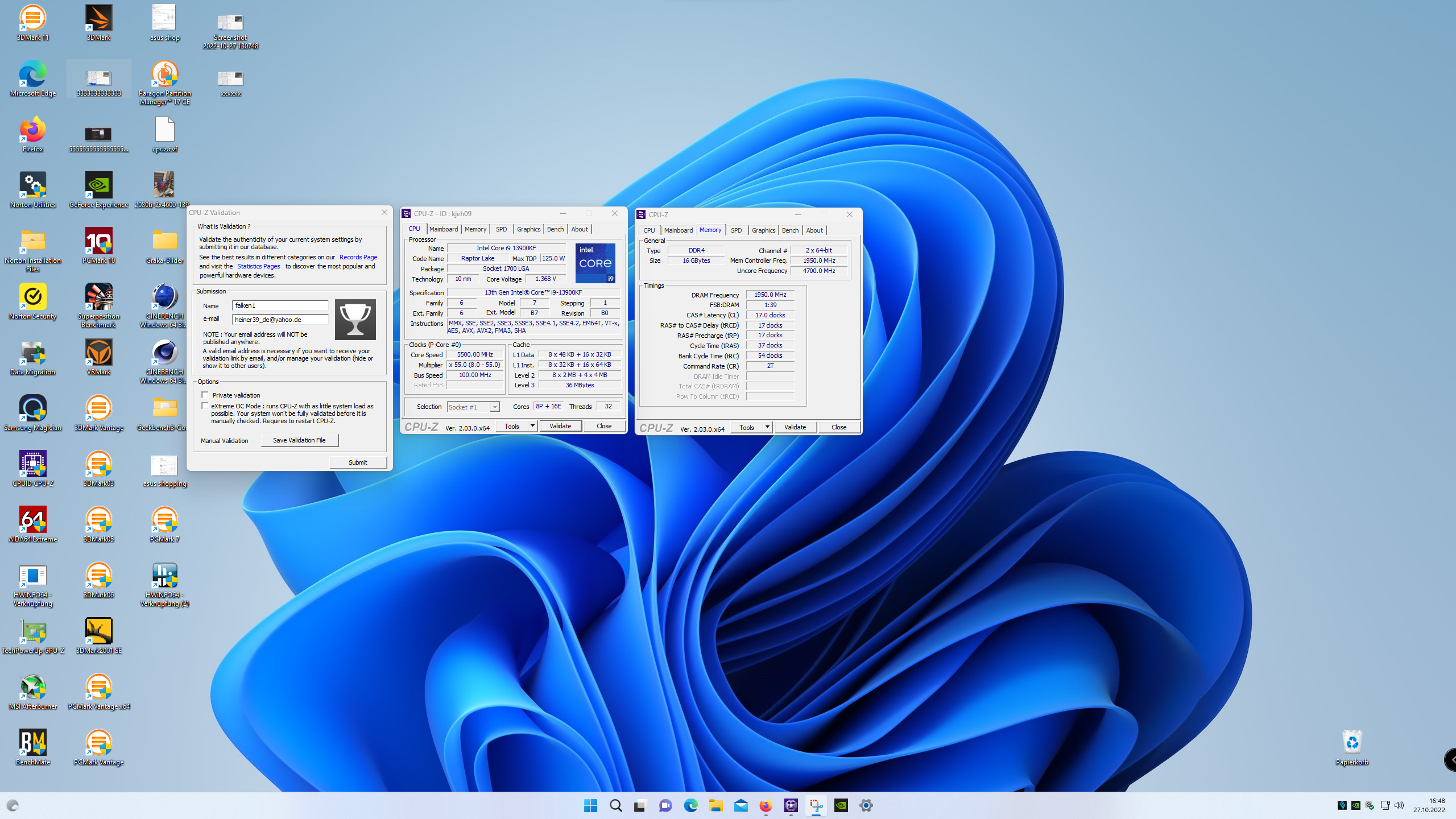Open Norton Security desktop icon
1456x819 pixels.
coord(32,301)
